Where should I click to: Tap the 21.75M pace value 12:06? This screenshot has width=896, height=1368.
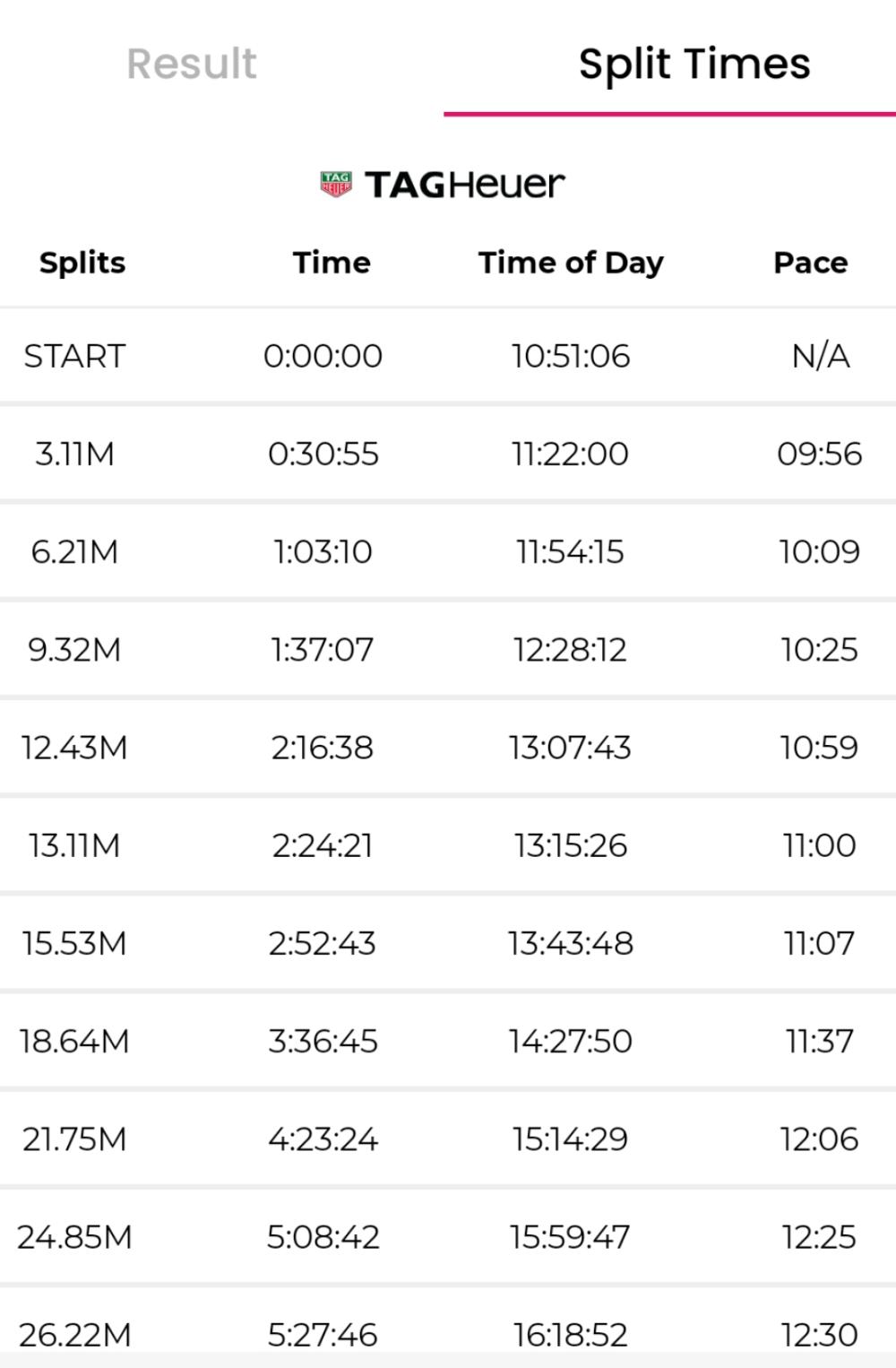[x=819, y=1139]
